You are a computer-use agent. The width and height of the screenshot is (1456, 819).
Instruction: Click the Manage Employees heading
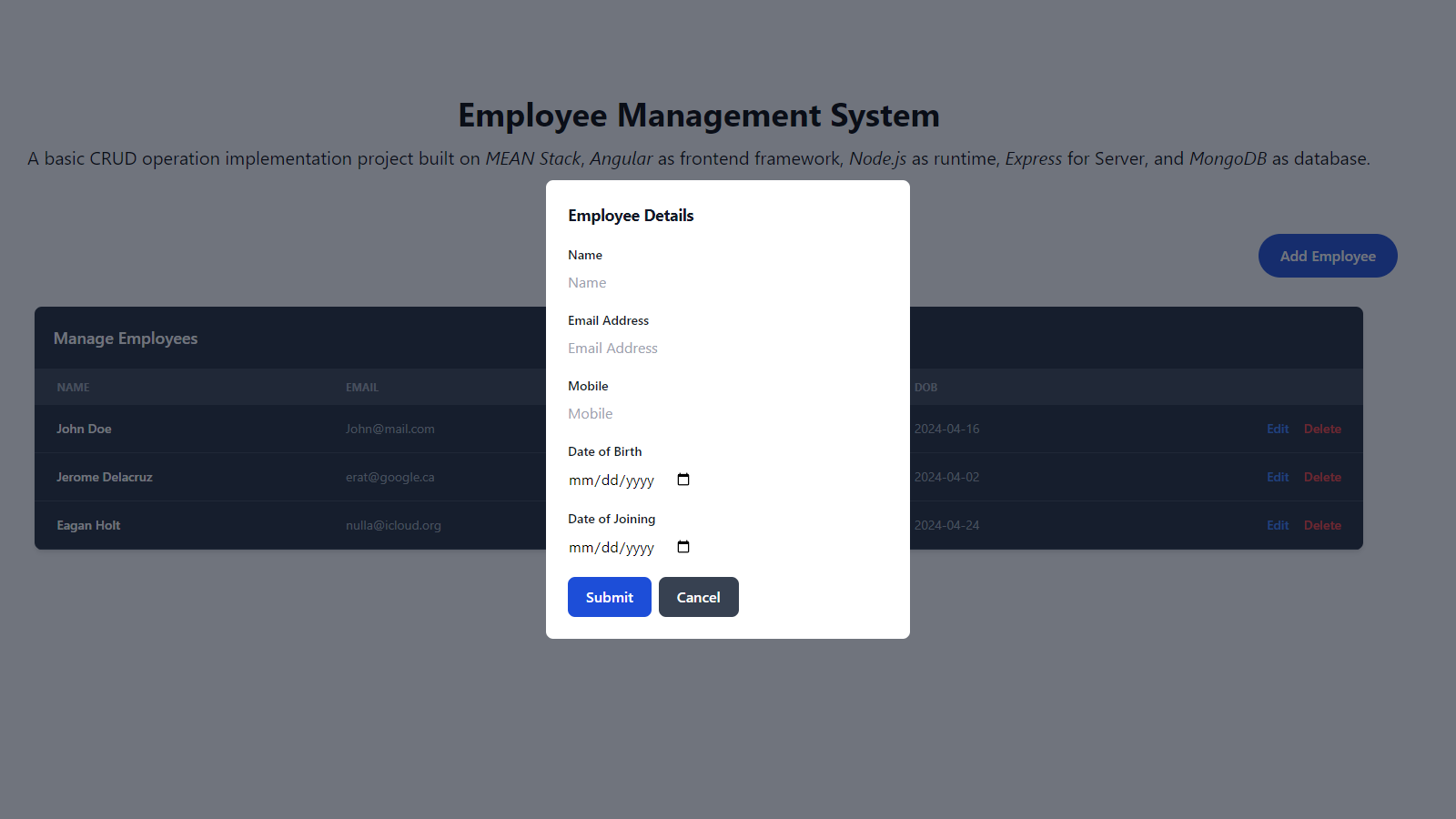[x=126, y=339]
